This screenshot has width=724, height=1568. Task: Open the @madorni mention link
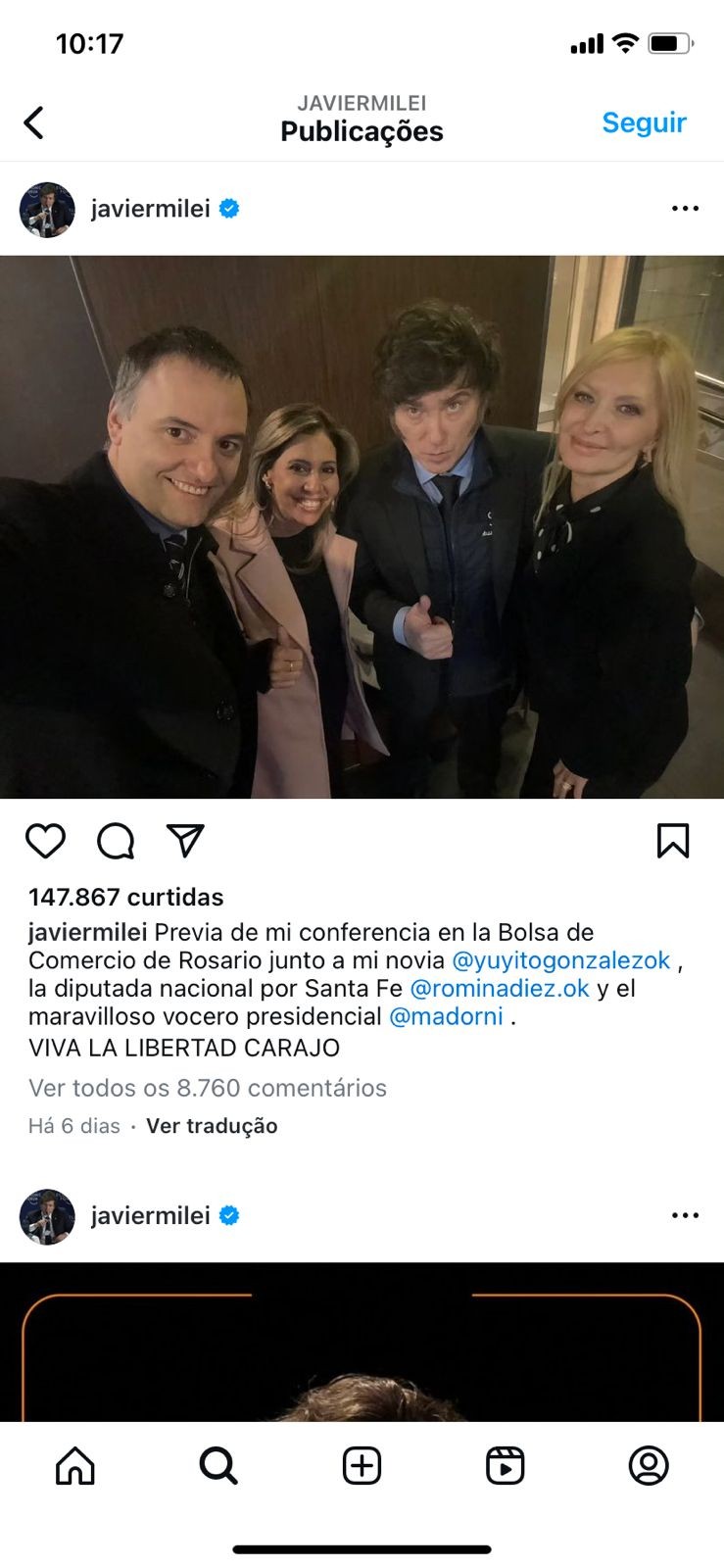446,1017
